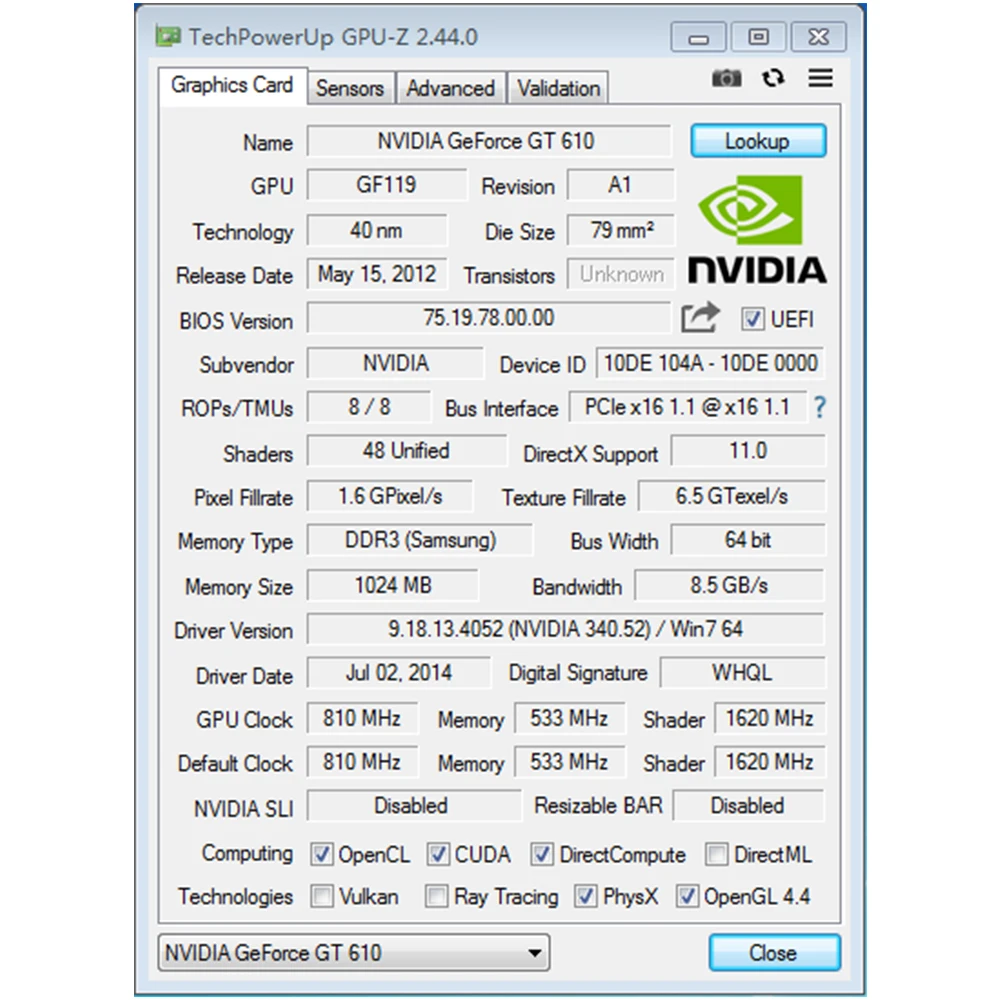The image size is (1000, 1000).
Task: Toggle the UEFI checkbox
Action: 753,318
